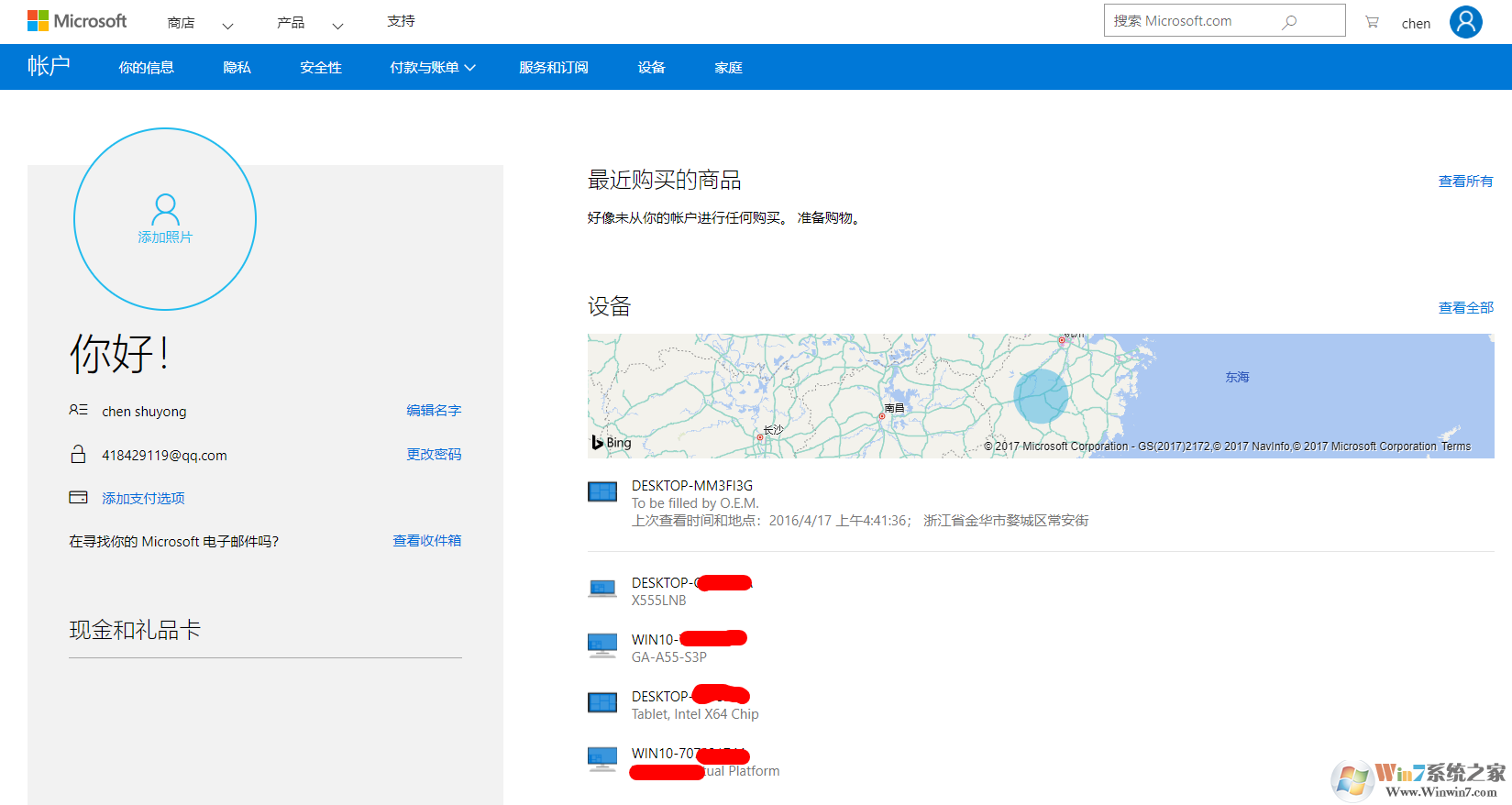Open the 添加支付选项 link

(x=143, y=498)
